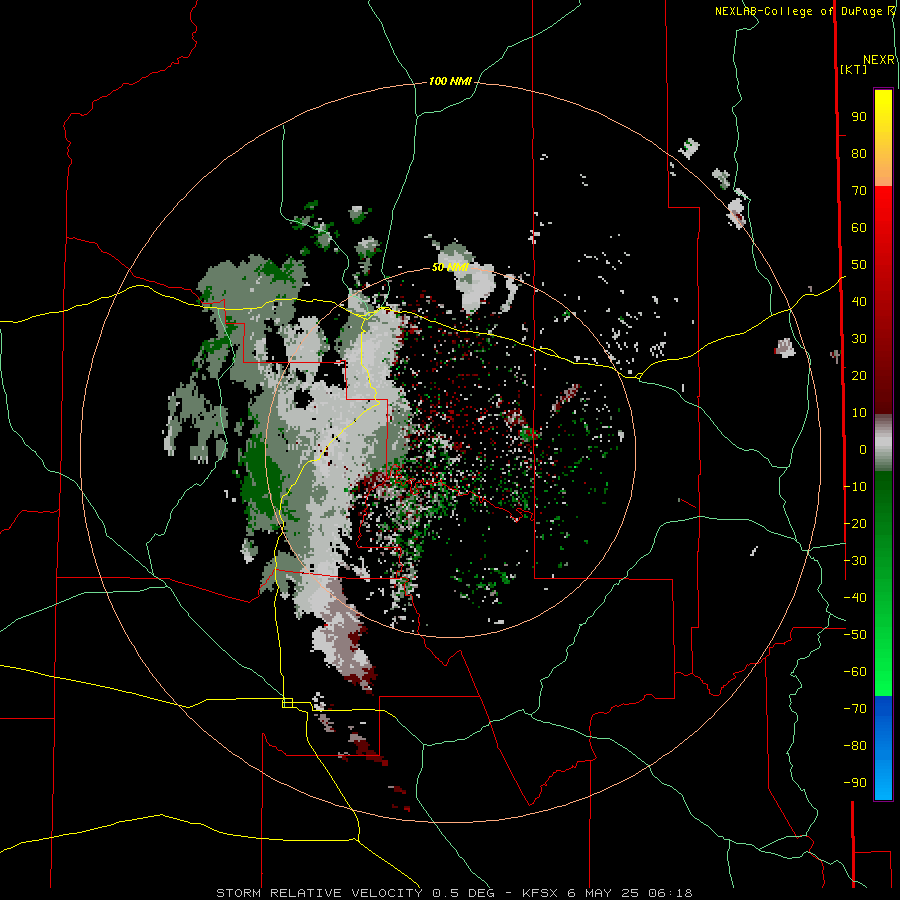This screenshot has width=900, height=900.
Task: Click the NEXLAB-College of DuPage title text
Action: [x=800, y=11]
